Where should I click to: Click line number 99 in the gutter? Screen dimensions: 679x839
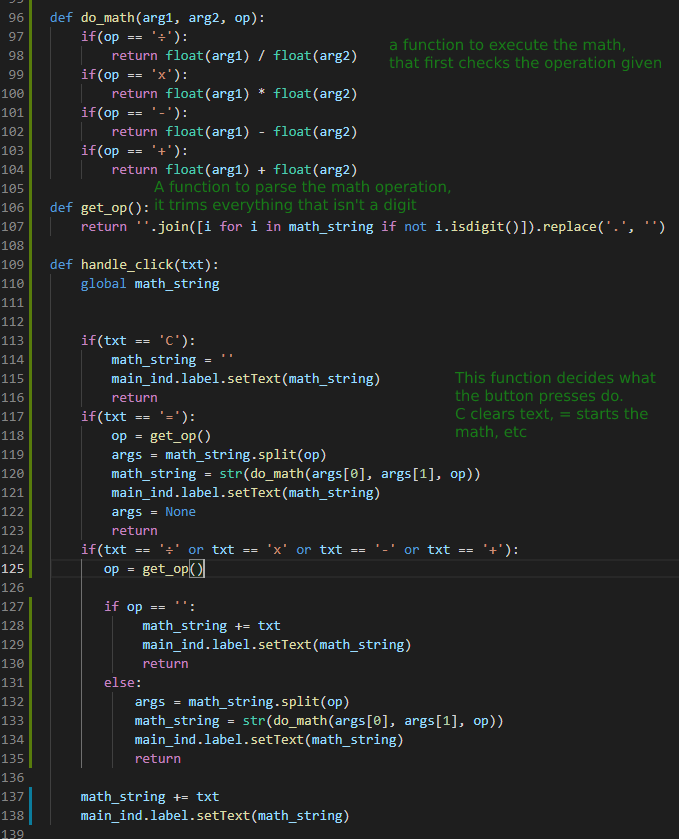(x=16, y=75)
